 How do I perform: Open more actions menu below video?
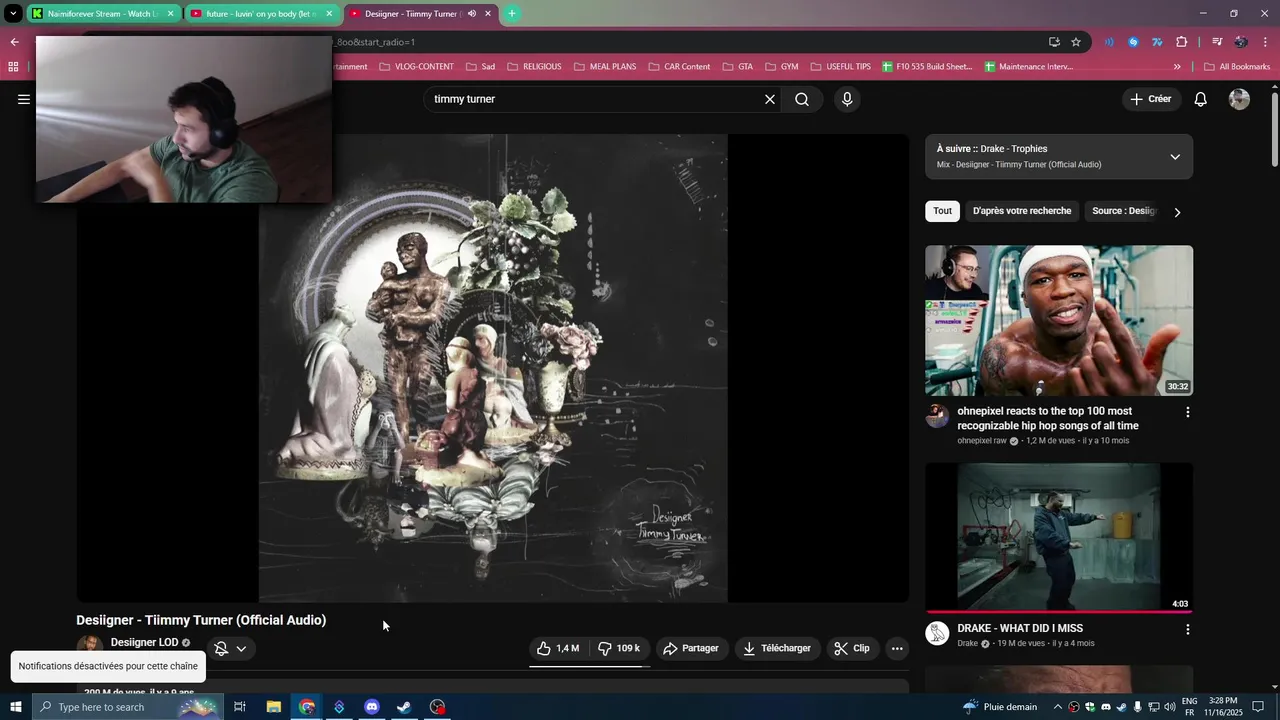pyautogui.click(x=897, y=648)
